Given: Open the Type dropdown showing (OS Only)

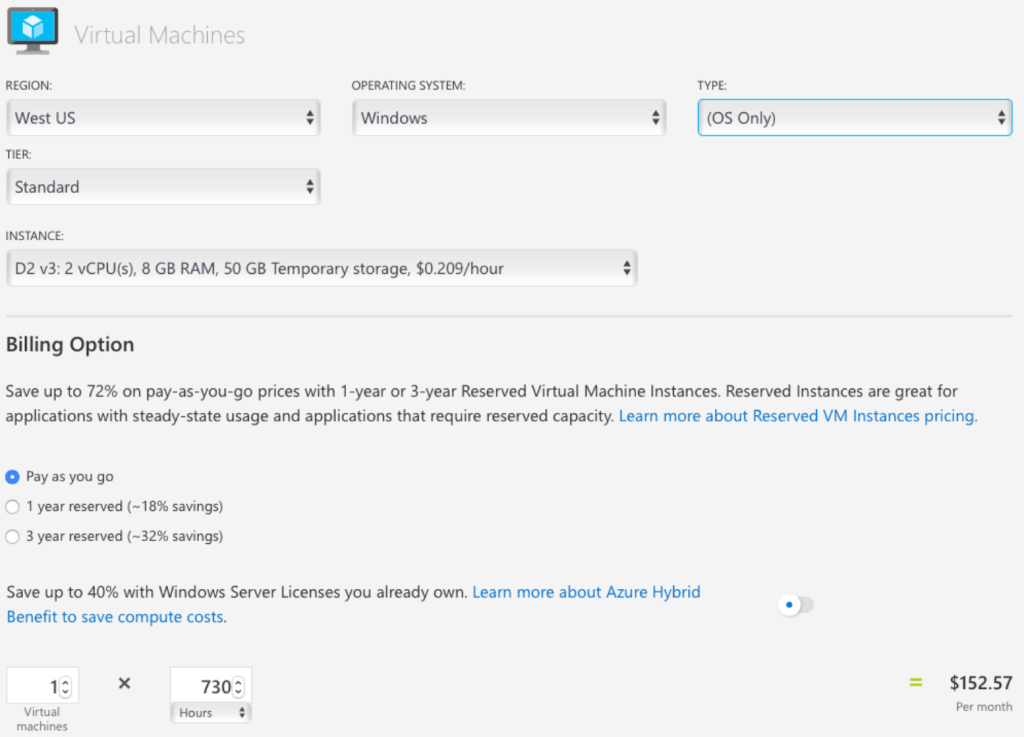Looking at the screenshot, I should point(855,118).
